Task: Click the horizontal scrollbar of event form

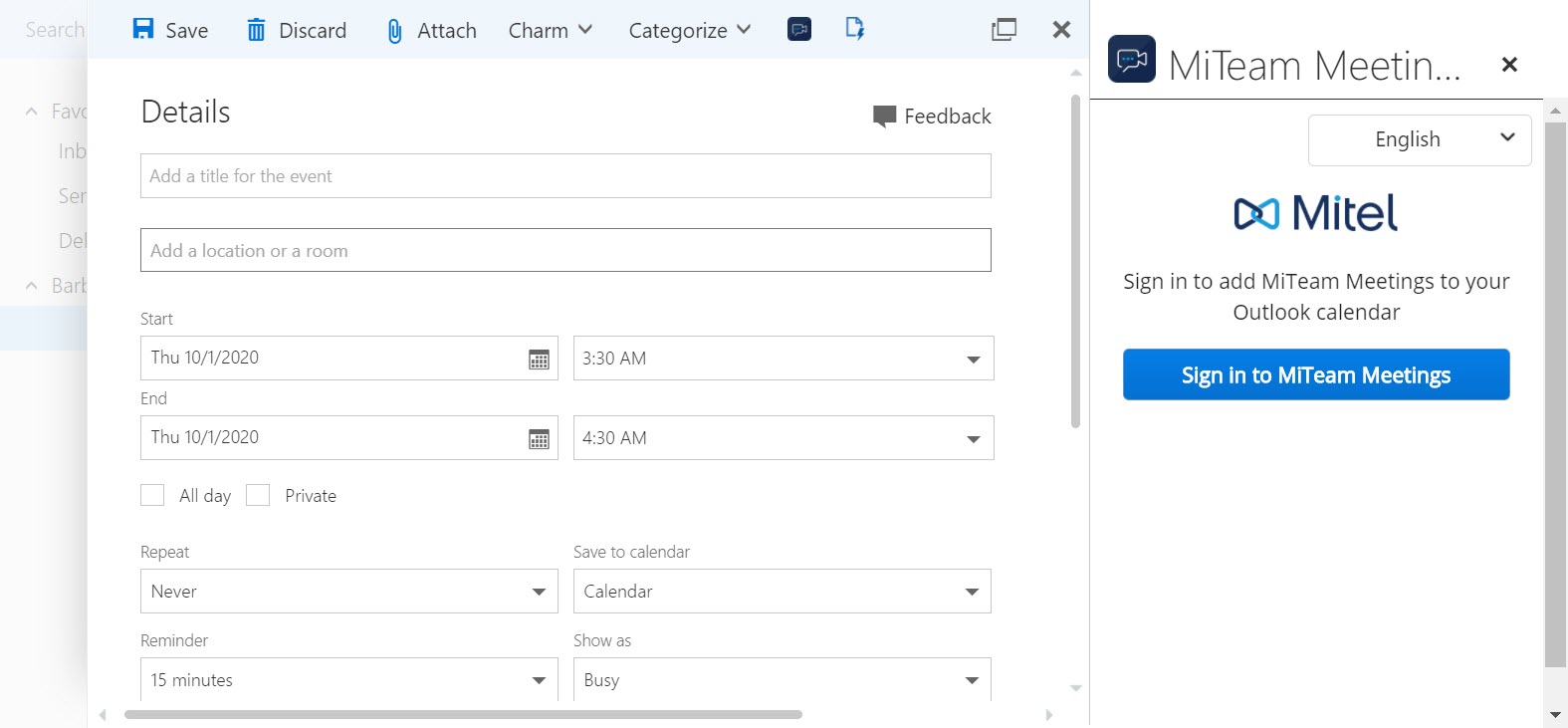Action: [x=463, y=714]
